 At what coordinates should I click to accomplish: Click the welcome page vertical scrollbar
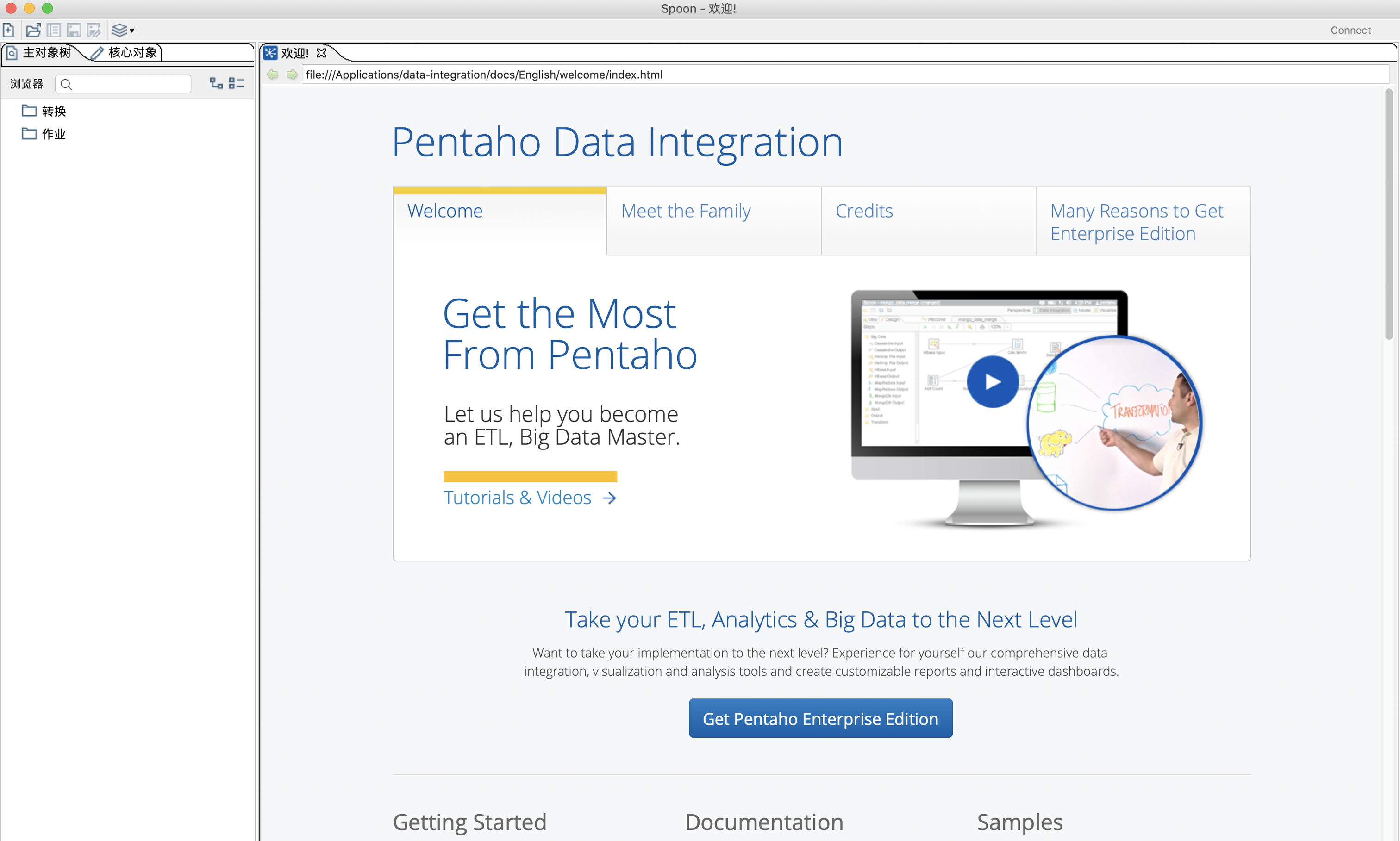point(1388,214)
